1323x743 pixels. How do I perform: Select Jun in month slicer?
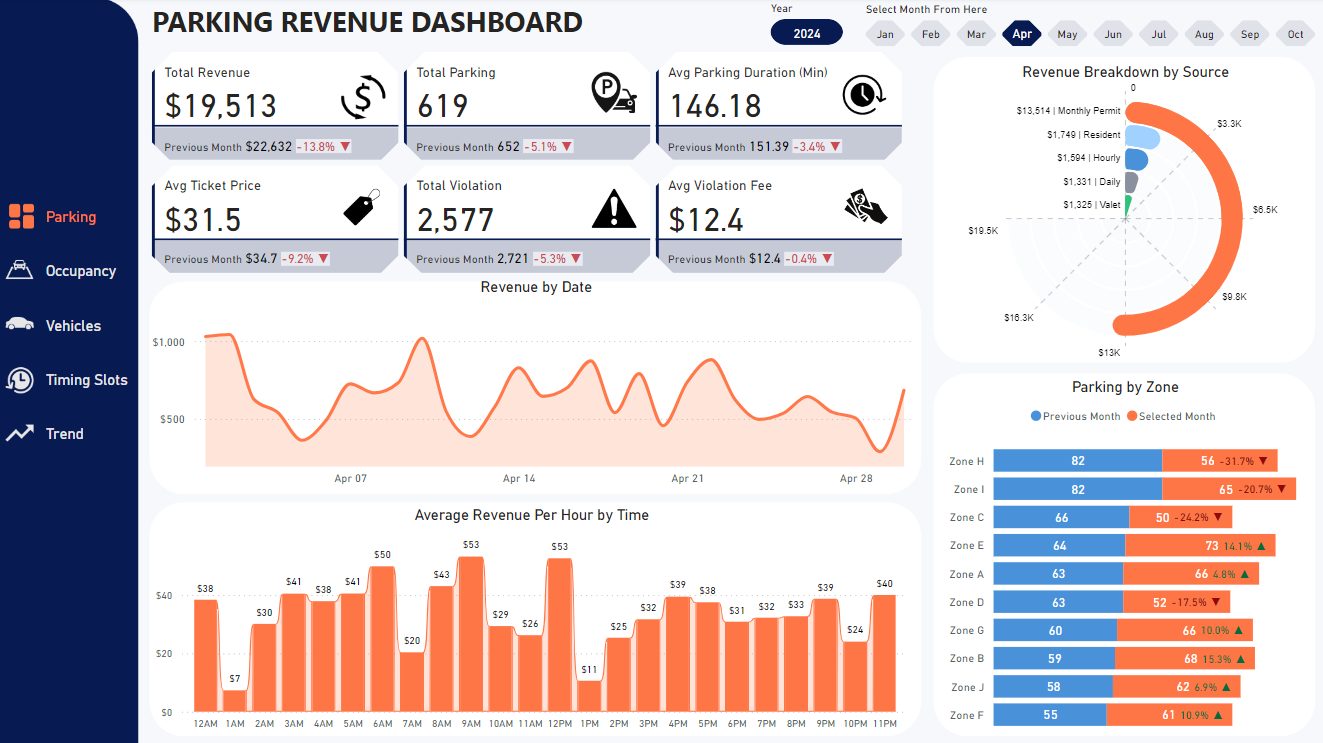click(1113, 34)
